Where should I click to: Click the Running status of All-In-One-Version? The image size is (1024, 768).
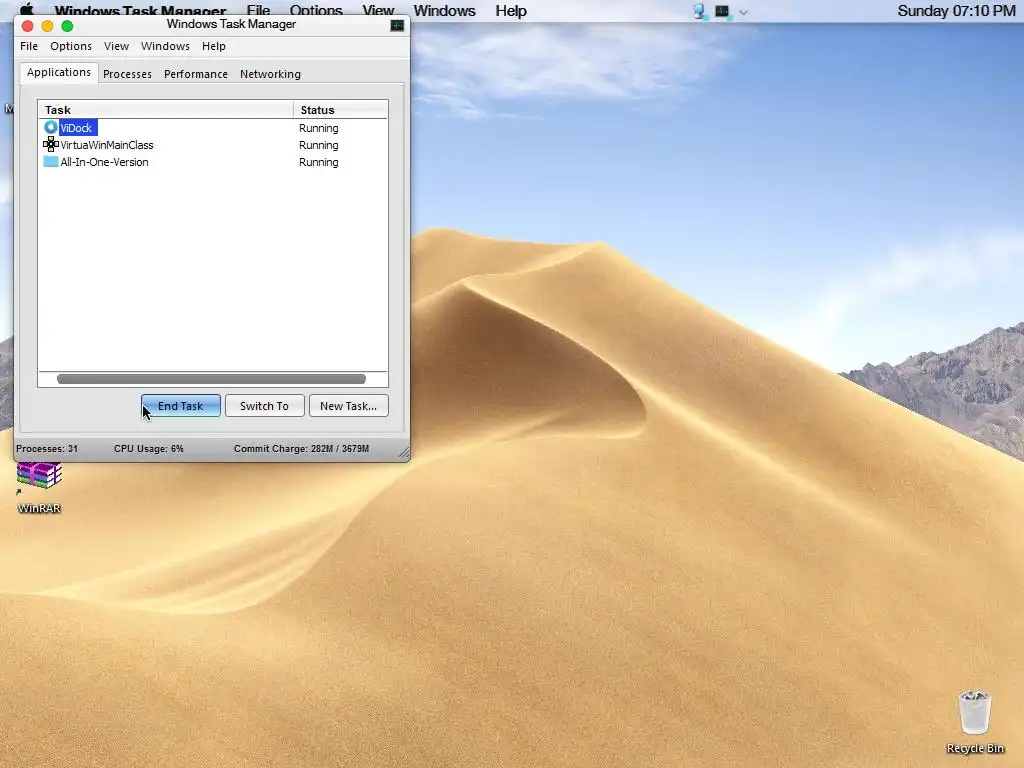(319, 162)
